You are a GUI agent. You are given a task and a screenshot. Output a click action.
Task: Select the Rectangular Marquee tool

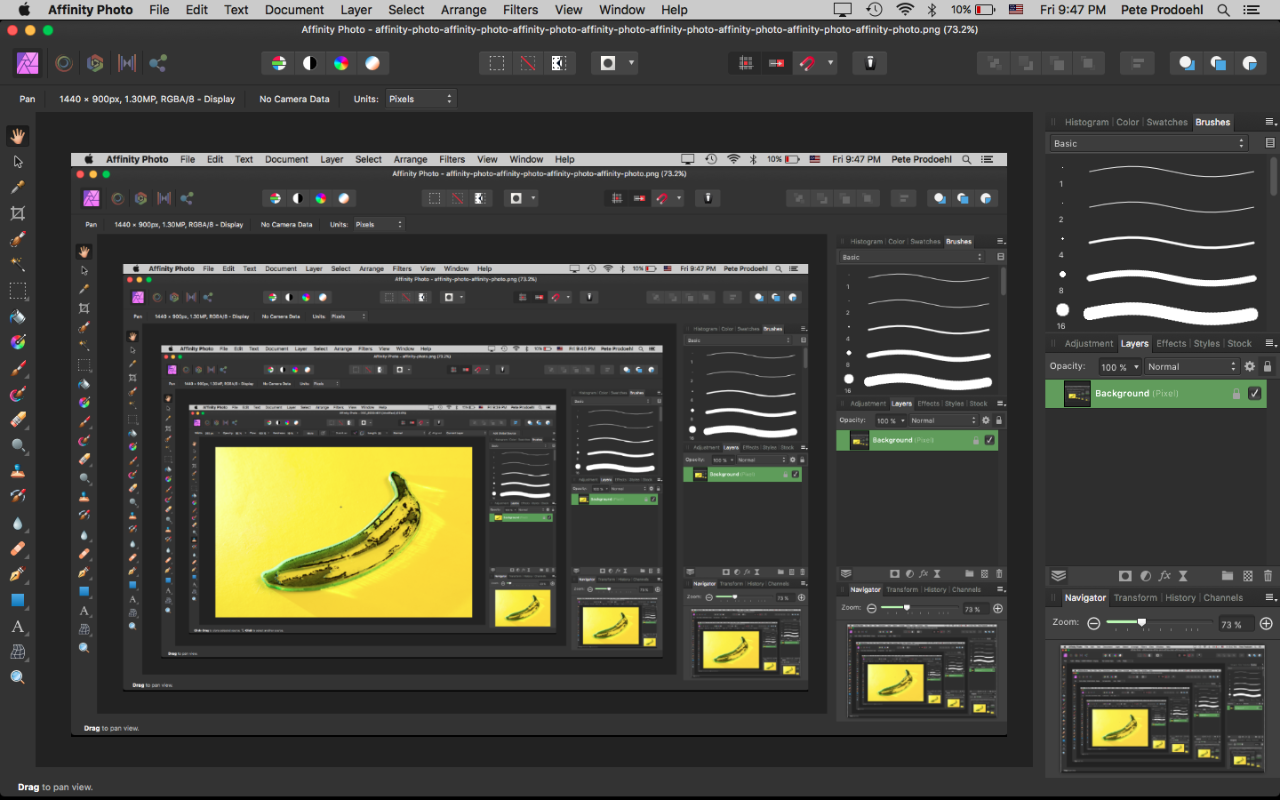(x=17, y=291)
